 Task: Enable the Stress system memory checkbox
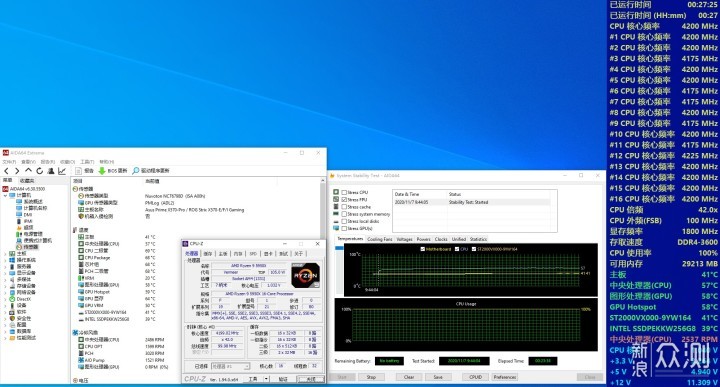point(344,214)
